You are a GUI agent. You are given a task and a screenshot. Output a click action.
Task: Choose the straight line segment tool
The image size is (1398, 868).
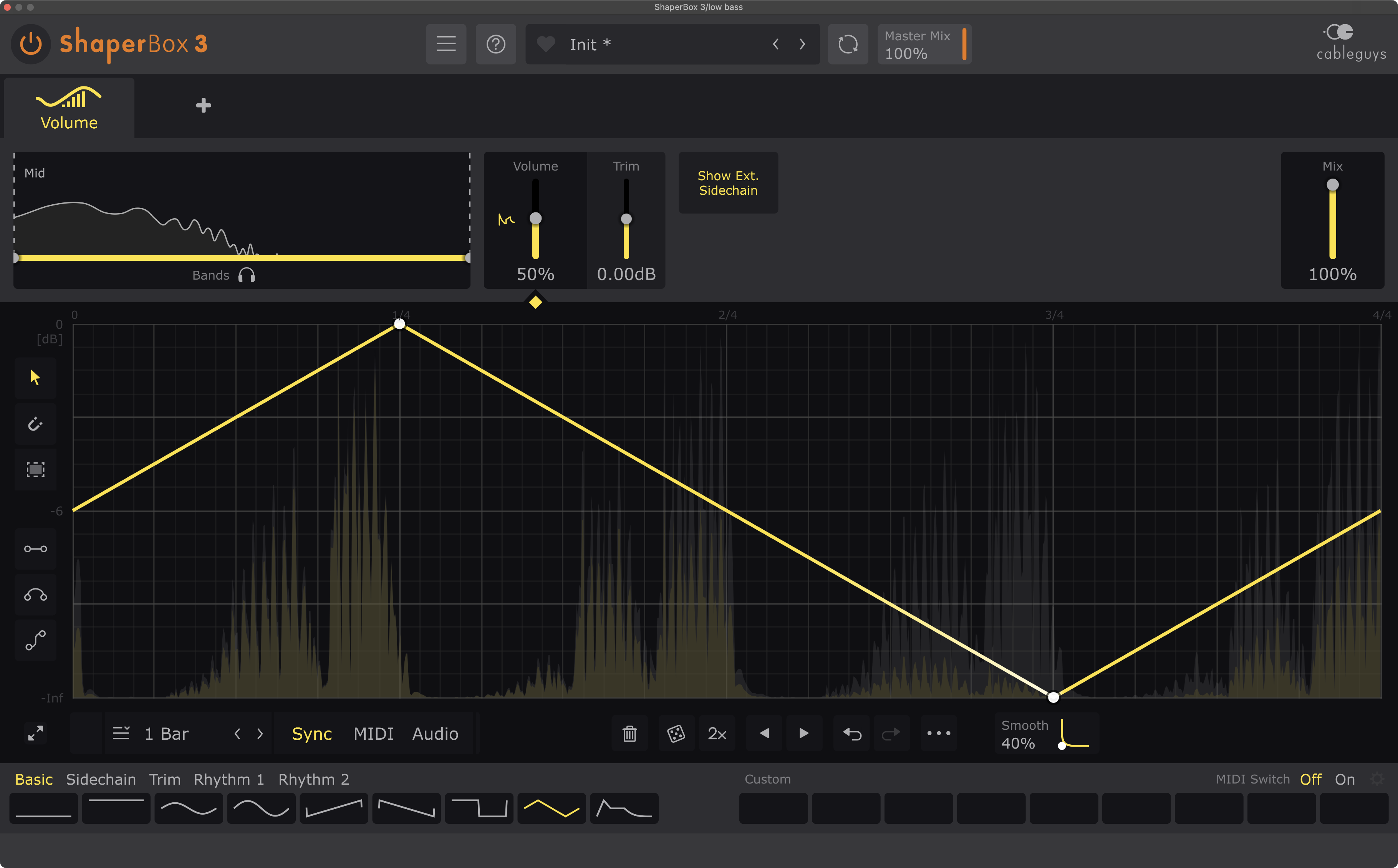click(36, 549)
